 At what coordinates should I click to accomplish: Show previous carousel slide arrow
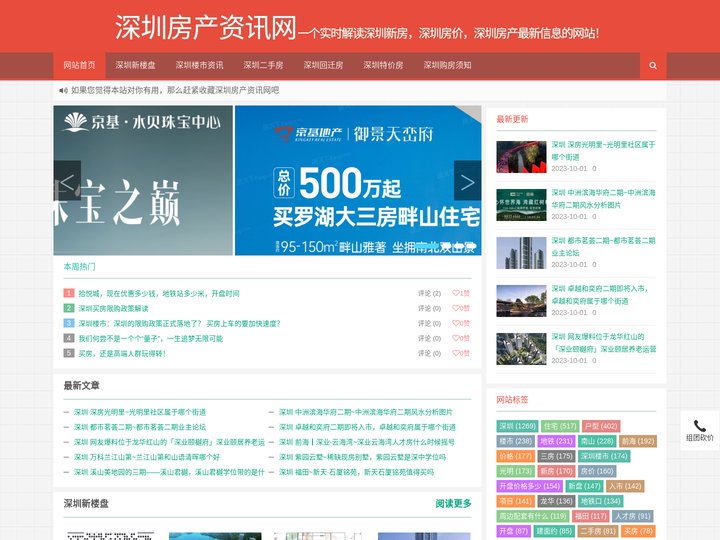coord(67,180)
